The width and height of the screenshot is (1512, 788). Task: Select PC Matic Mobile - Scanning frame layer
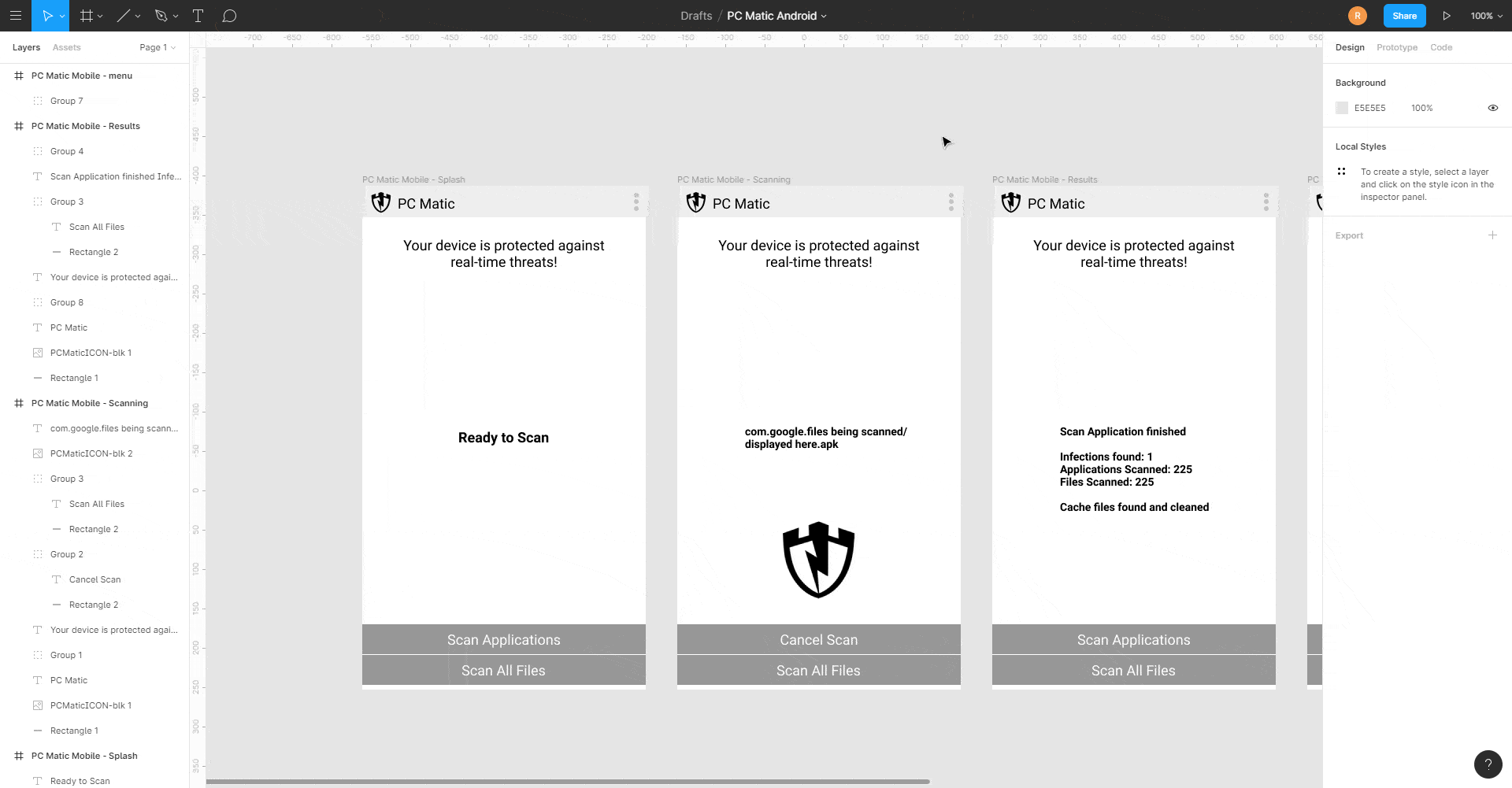point(94,403)
